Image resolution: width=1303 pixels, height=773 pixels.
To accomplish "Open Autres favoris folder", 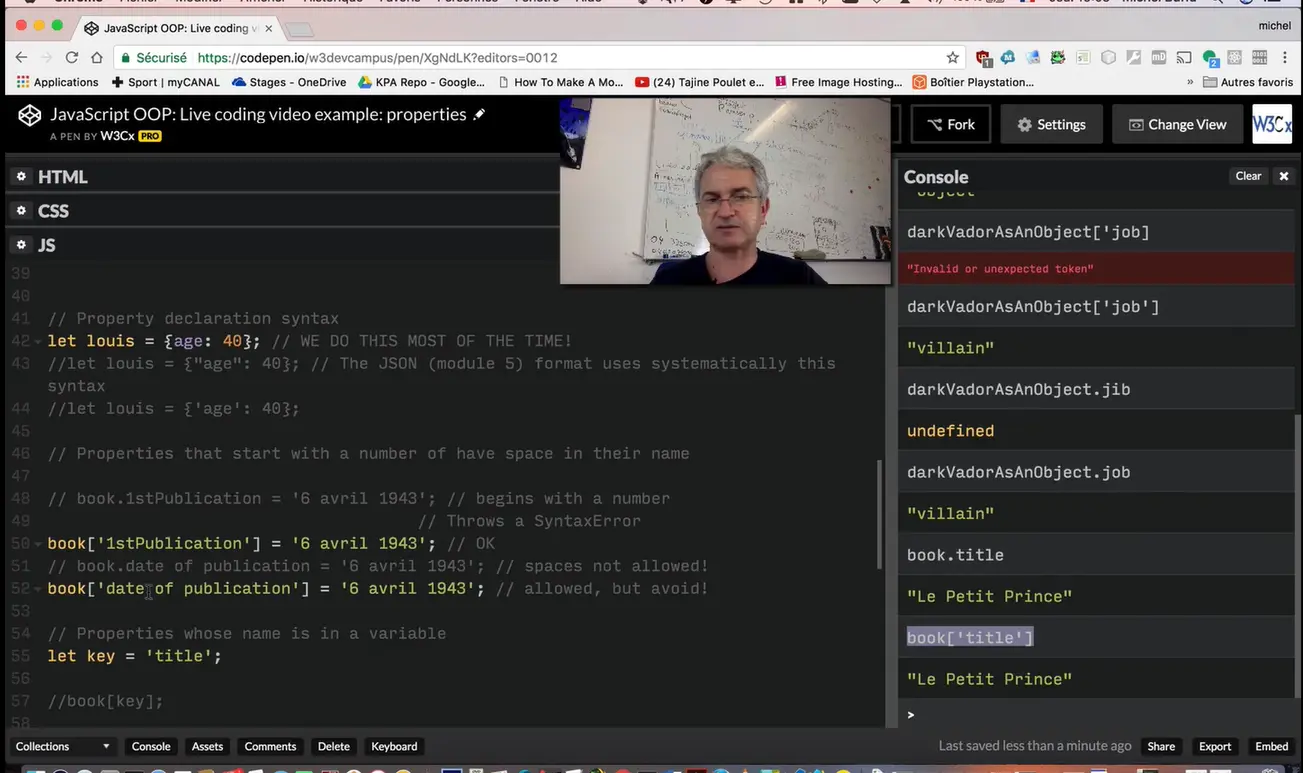I will point(1248,83).
